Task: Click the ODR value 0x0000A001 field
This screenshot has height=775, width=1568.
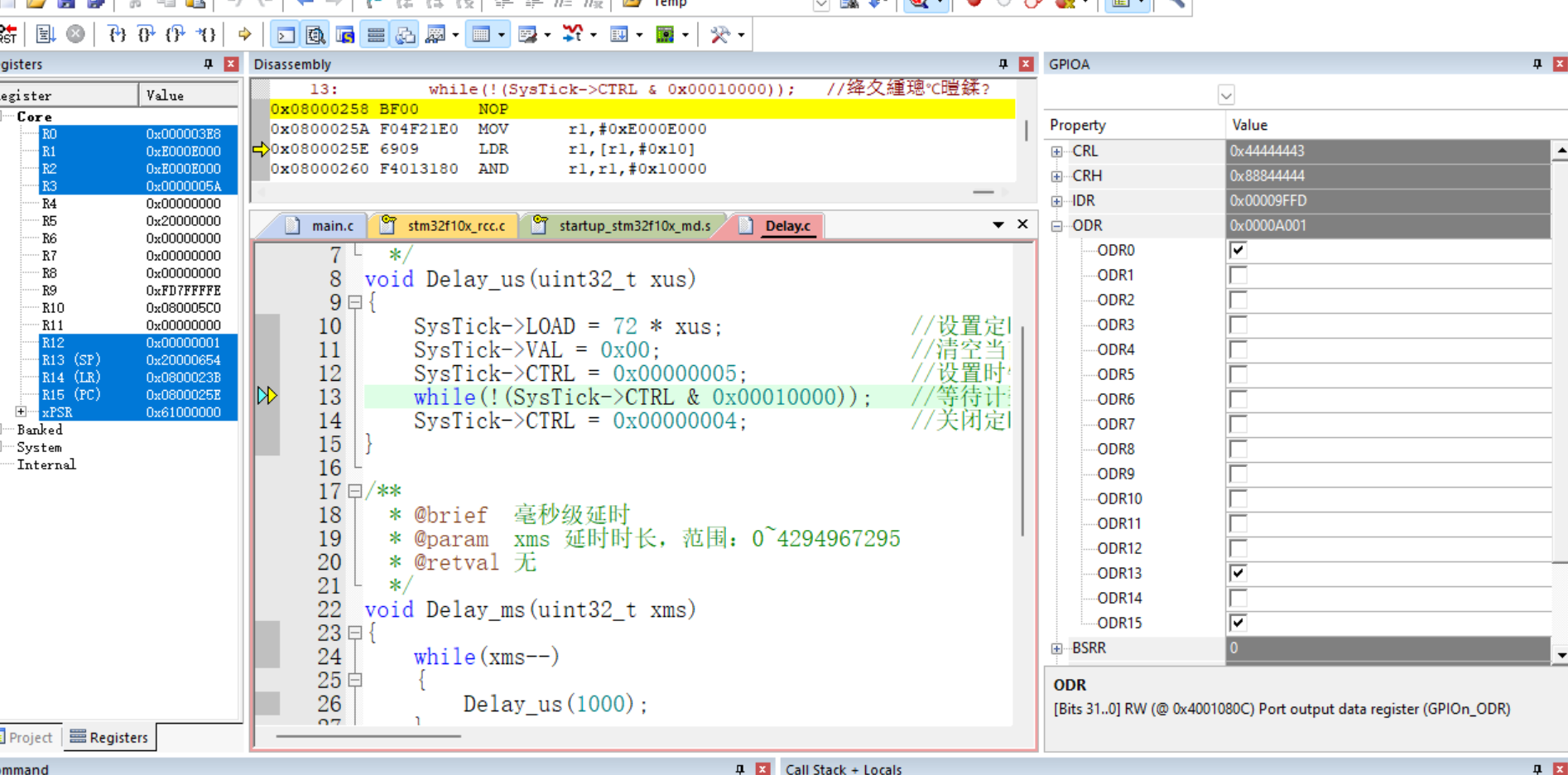Action: coord(1388,225)
